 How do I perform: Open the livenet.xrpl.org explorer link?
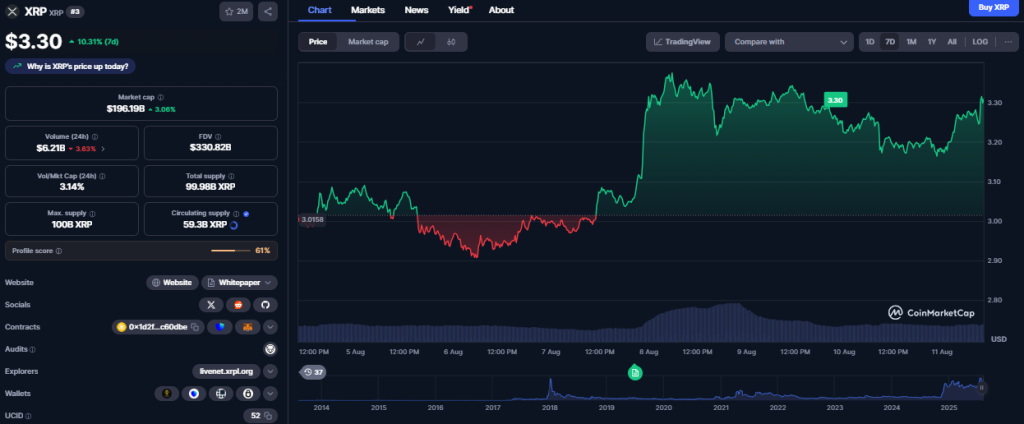point(226,371)
